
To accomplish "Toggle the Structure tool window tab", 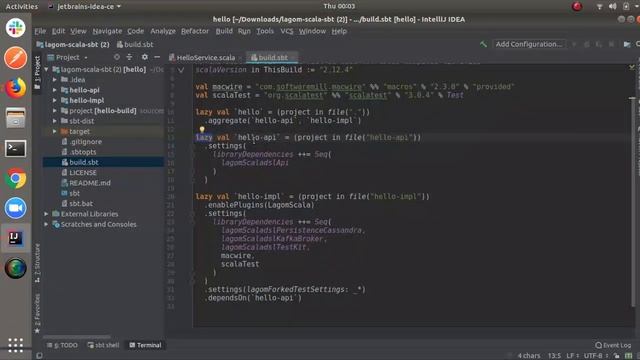I will pos(37,263).
